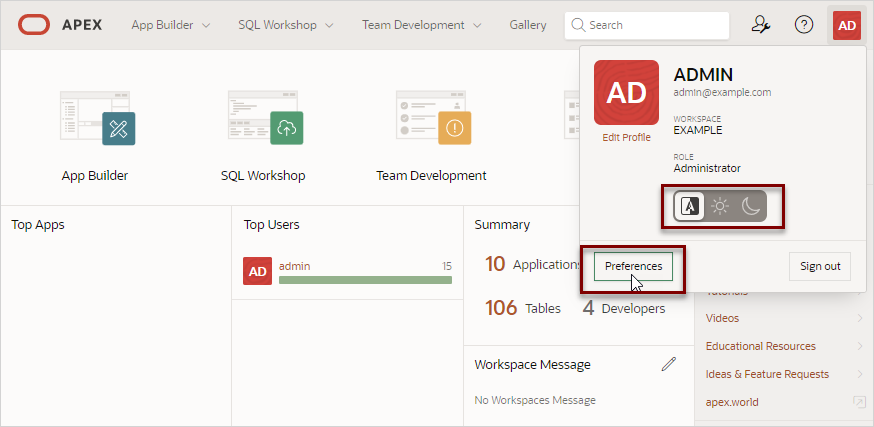Click the admin user link in Top Users

pos(294,266)
